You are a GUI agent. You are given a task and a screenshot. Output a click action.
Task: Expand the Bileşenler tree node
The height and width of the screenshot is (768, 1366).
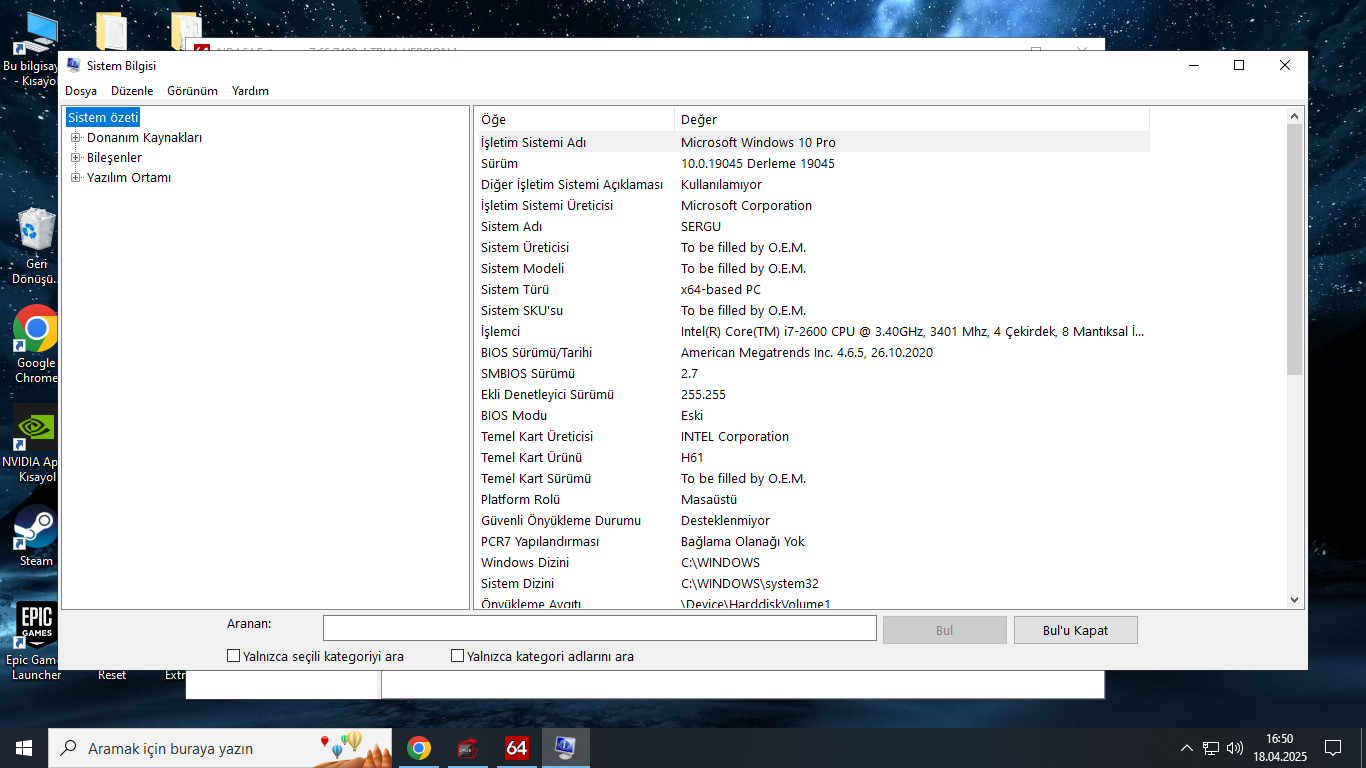pos(76,158)
